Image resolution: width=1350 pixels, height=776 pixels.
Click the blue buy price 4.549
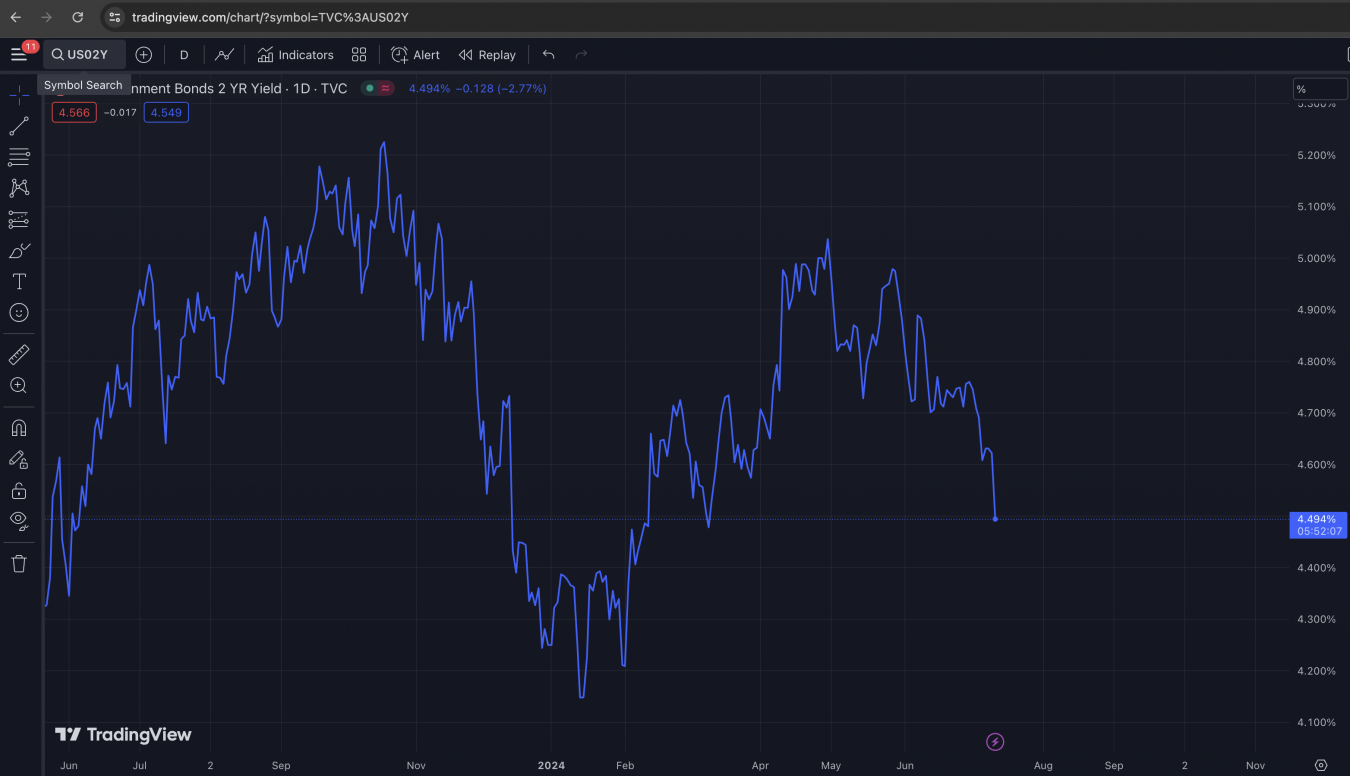click(x=166, y=112)
